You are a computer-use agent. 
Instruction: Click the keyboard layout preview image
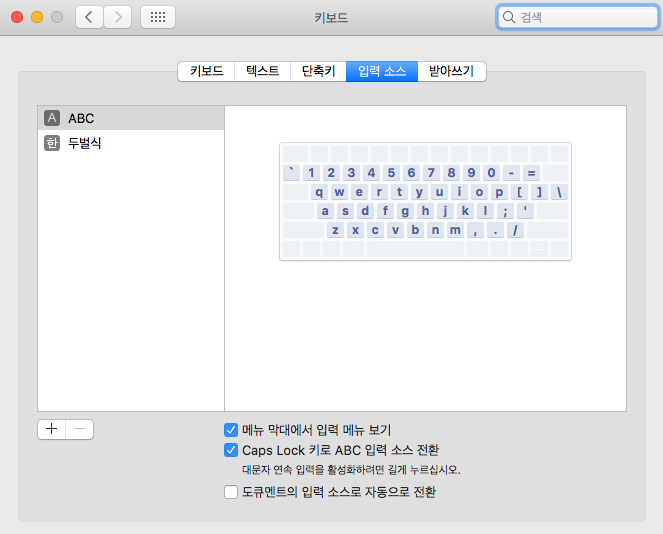425,202
